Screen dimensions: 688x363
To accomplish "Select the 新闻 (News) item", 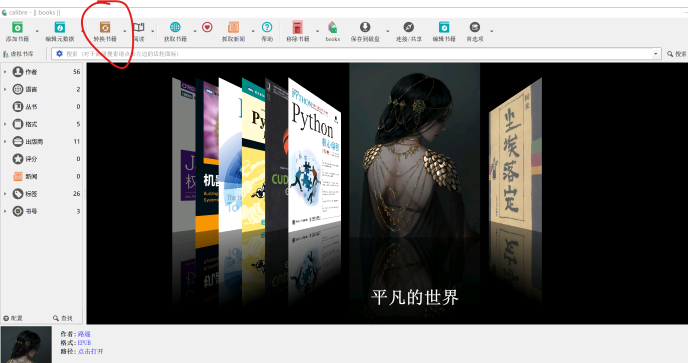I will pyautogui.click(x=42, y=176).
